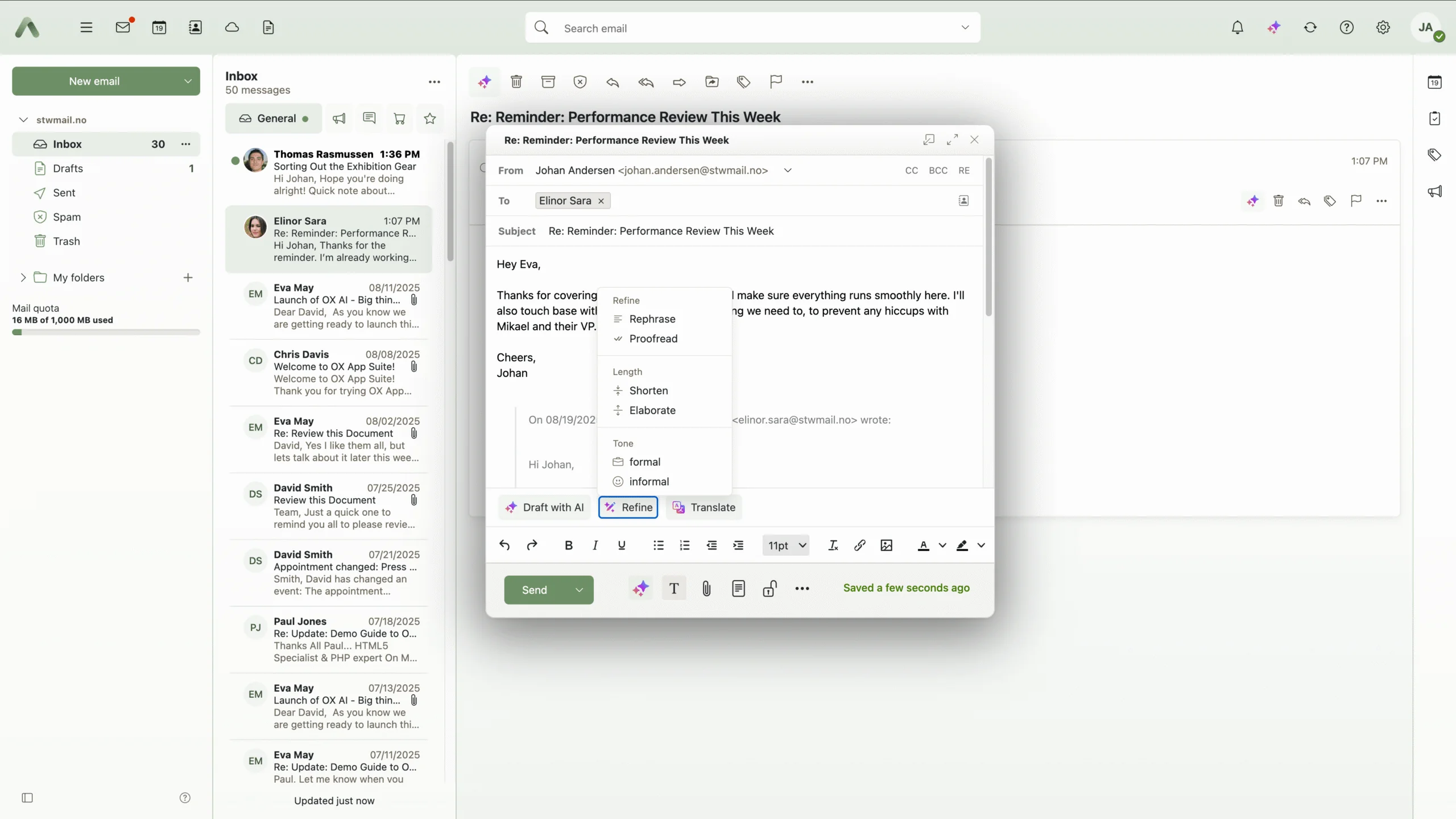Viewport: 1456px width, 819px height.
Task: Open the address book icon in To field
Action: 963,201
